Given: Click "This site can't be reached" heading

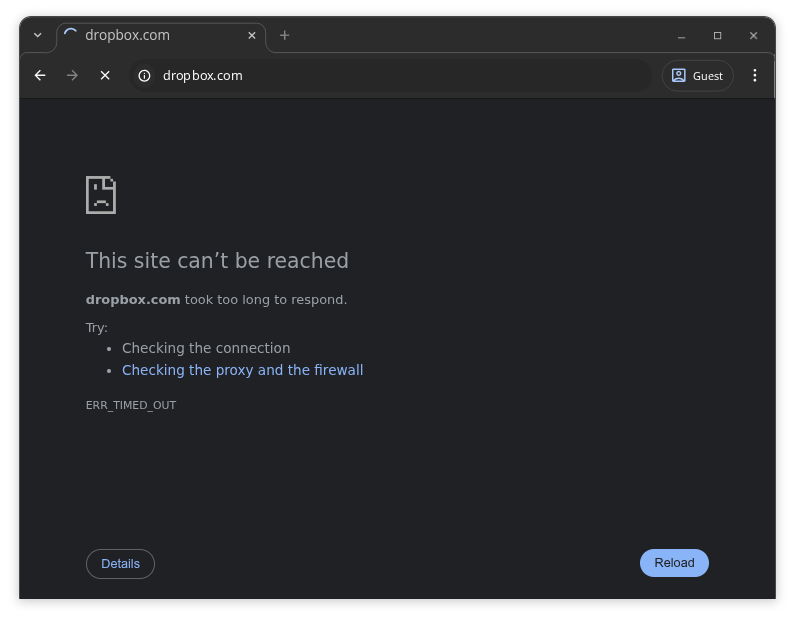Looking at the screenshot, I should click(217, 261).
